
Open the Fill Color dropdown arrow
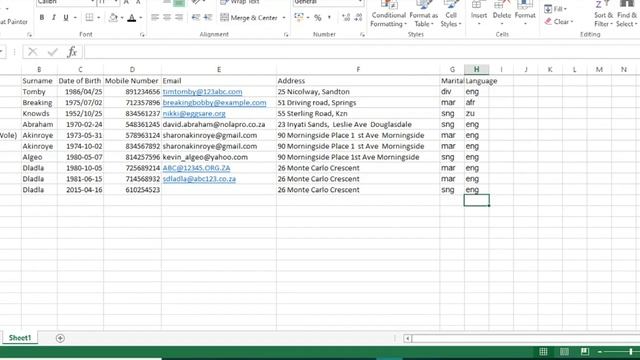coord(122,18)
